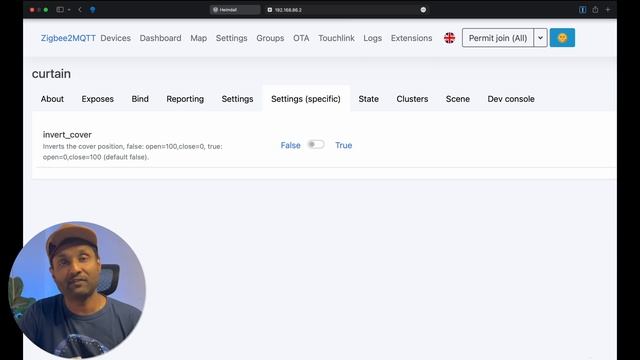This screenshot has height=360, width=640.
Task: Open the Dev console tab
Action: coord(511,99)
